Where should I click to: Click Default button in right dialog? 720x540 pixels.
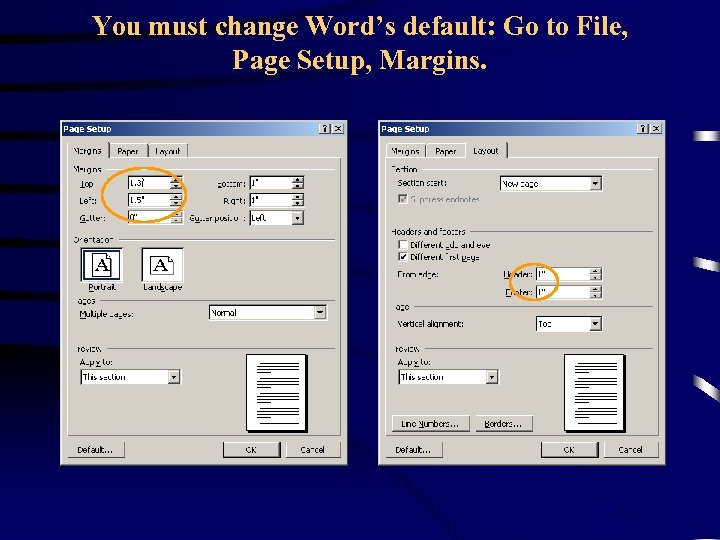pos(413,450)
